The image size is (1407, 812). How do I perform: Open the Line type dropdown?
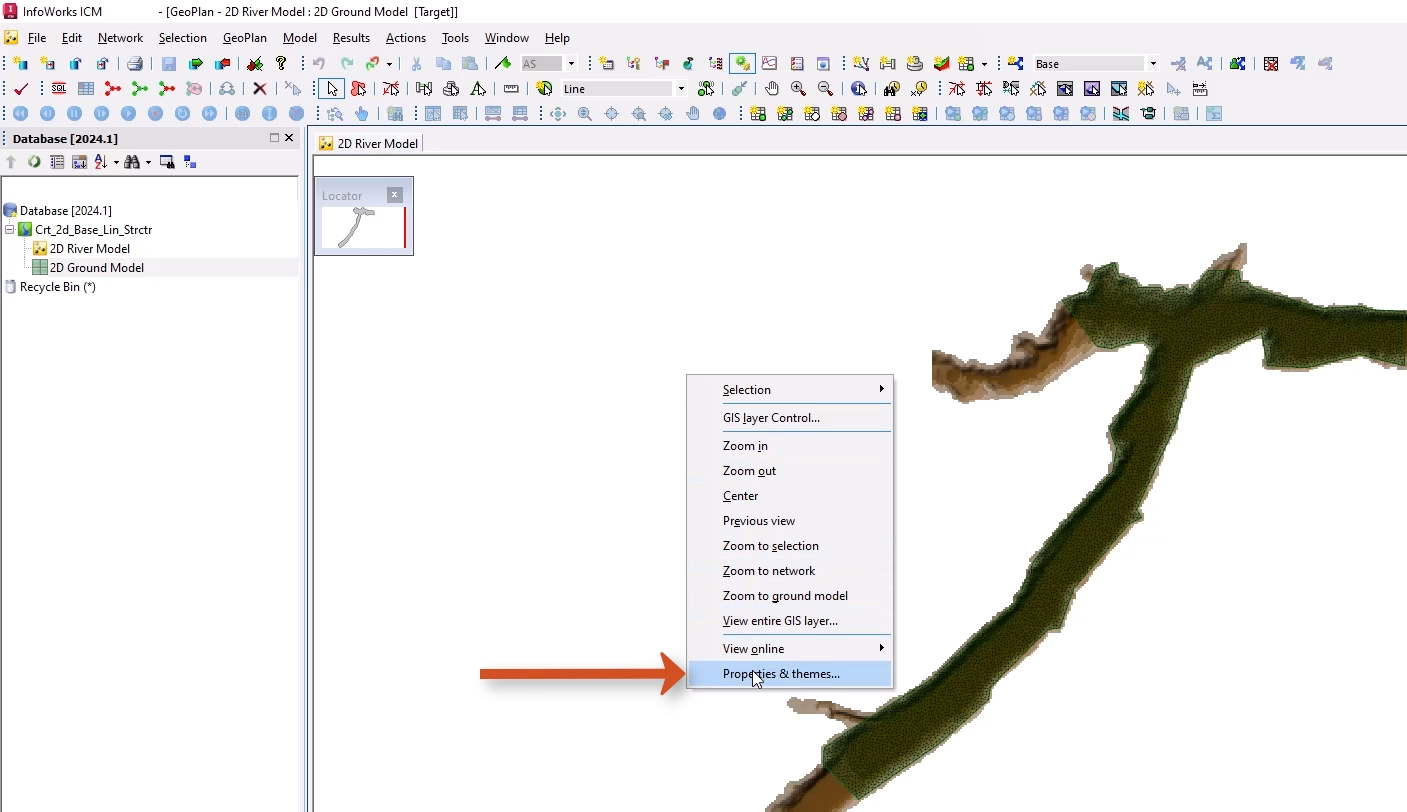tap(681, 89)
